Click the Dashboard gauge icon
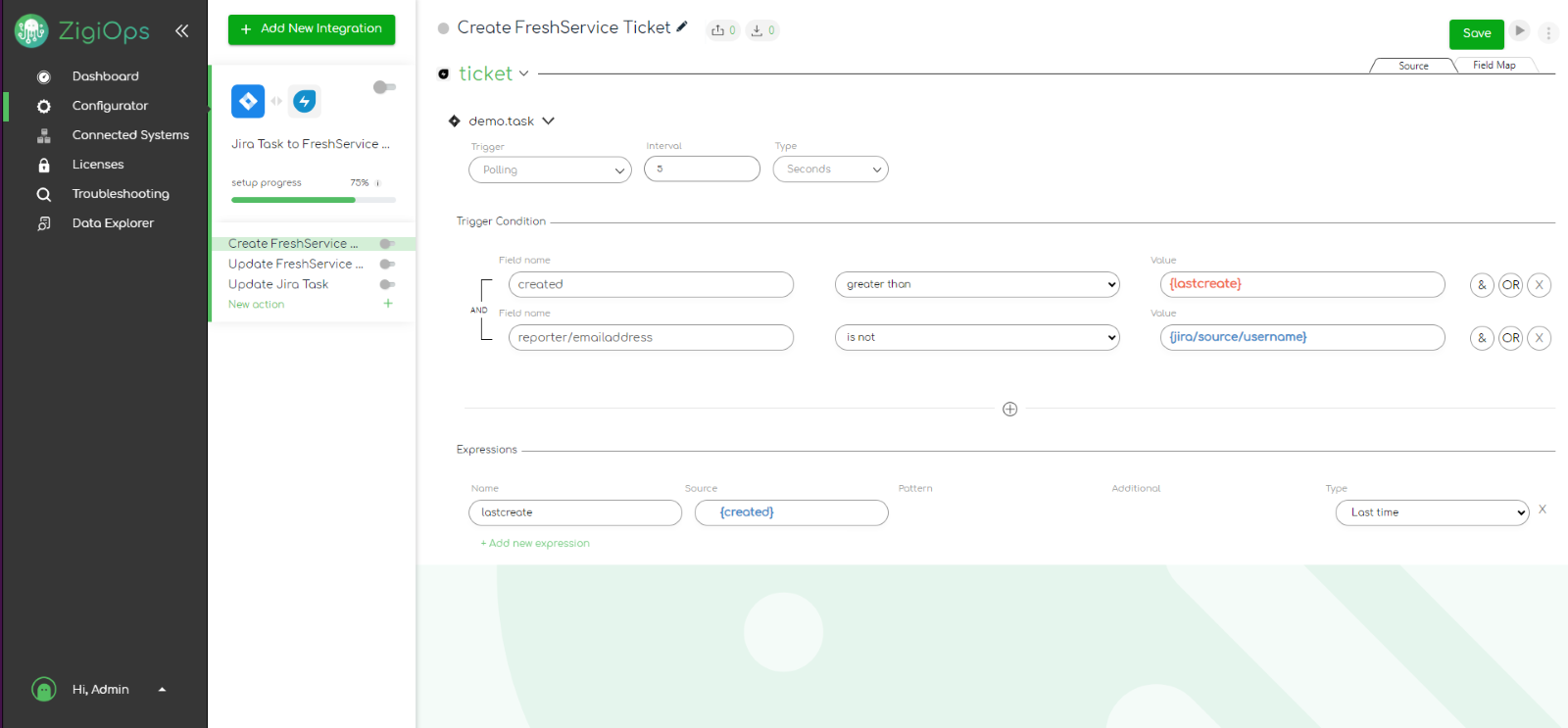 (44, 77)
